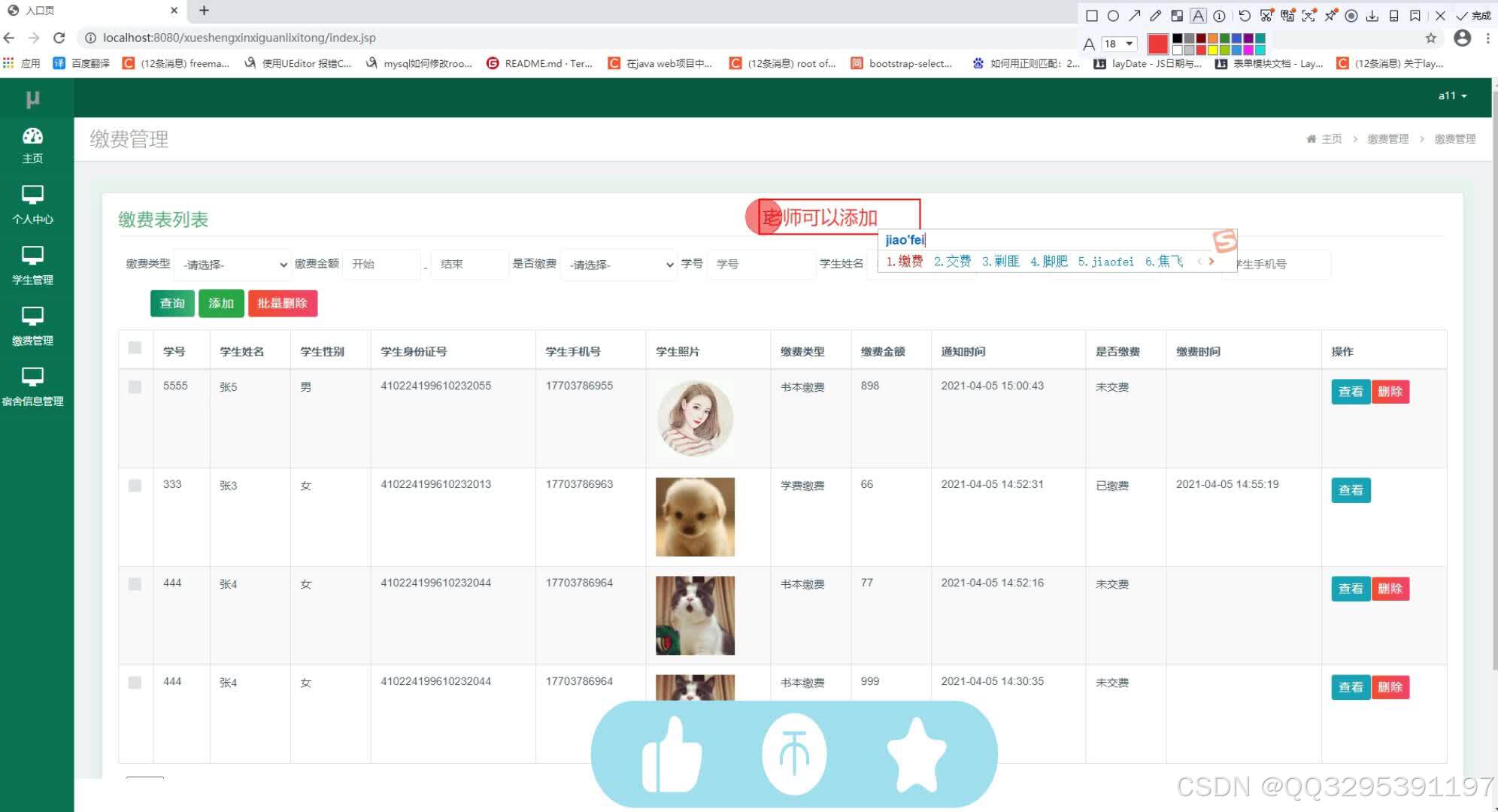Go back to the previous page
The image size is (1498, 812).
[9, 38]
